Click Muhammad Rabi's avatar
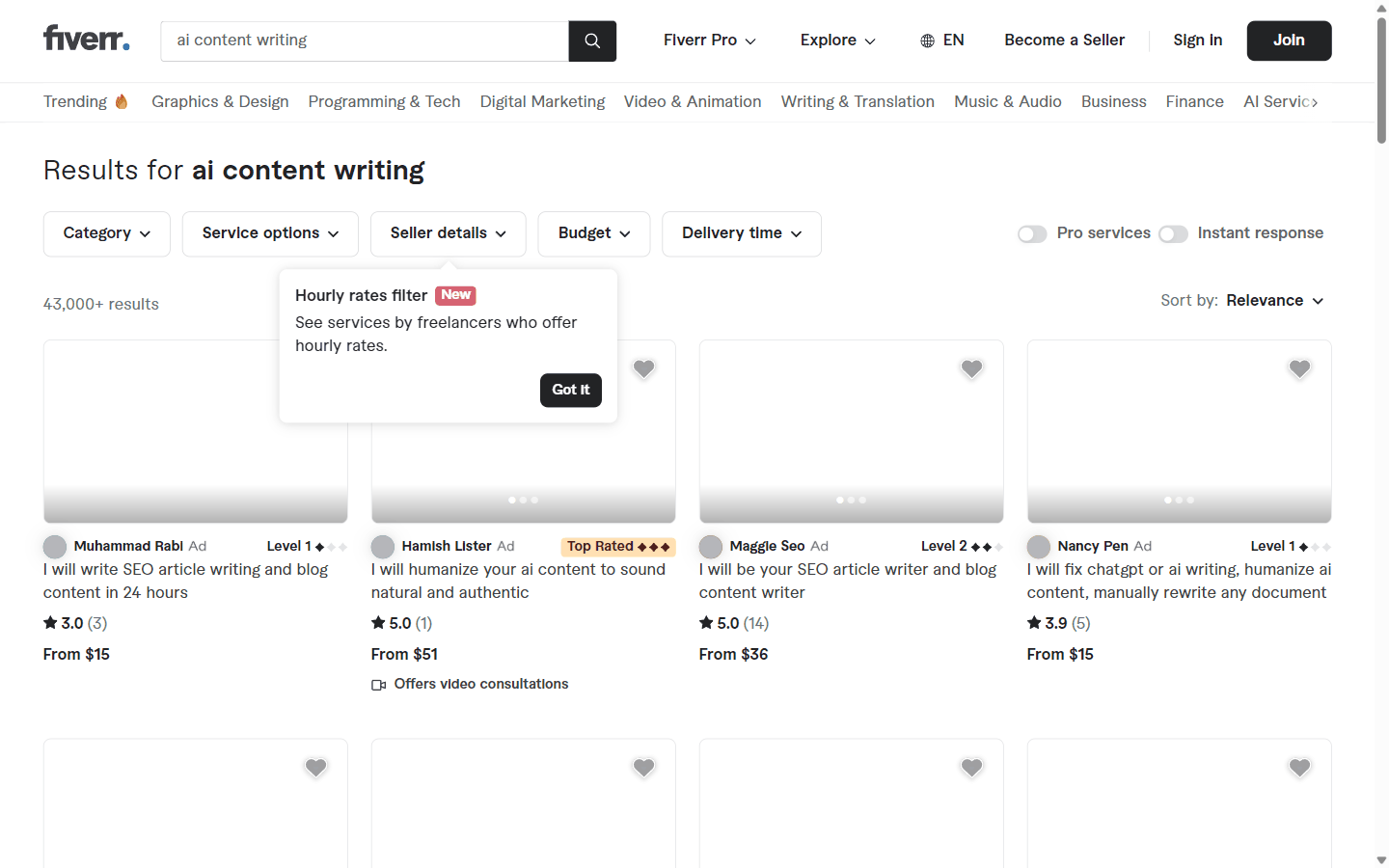Image resolution: width=1389 pixels, height=868 pixels. click(x=55, y=547)
